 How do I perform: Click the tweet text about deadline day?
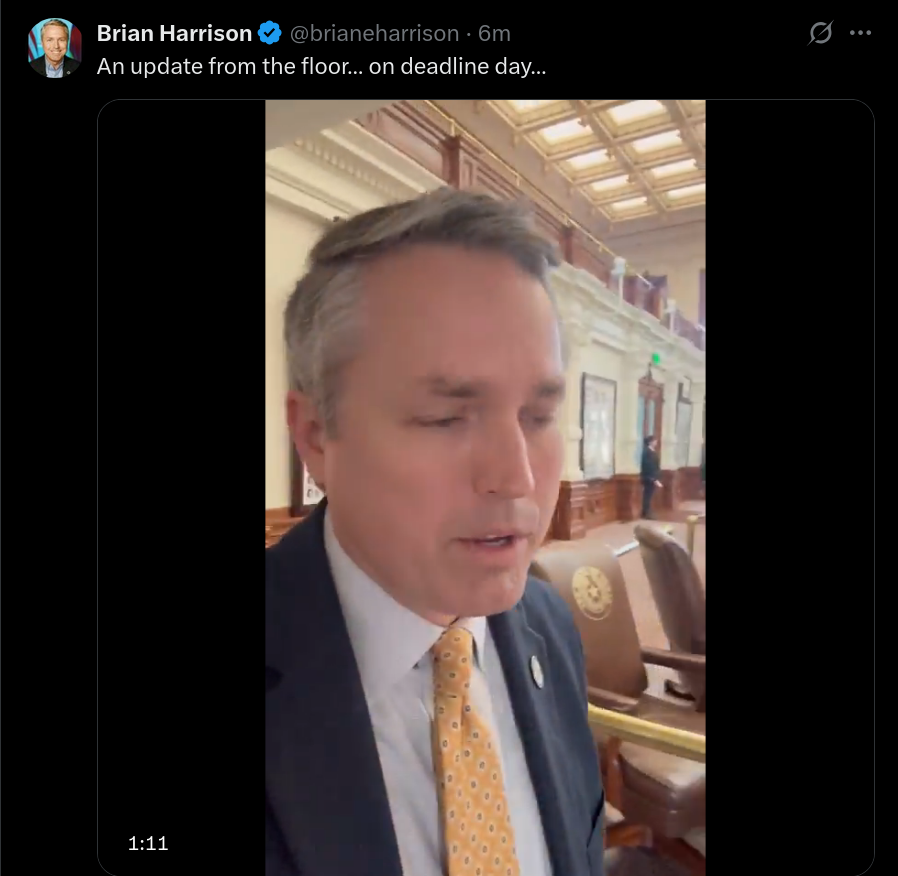click(321, 66)
